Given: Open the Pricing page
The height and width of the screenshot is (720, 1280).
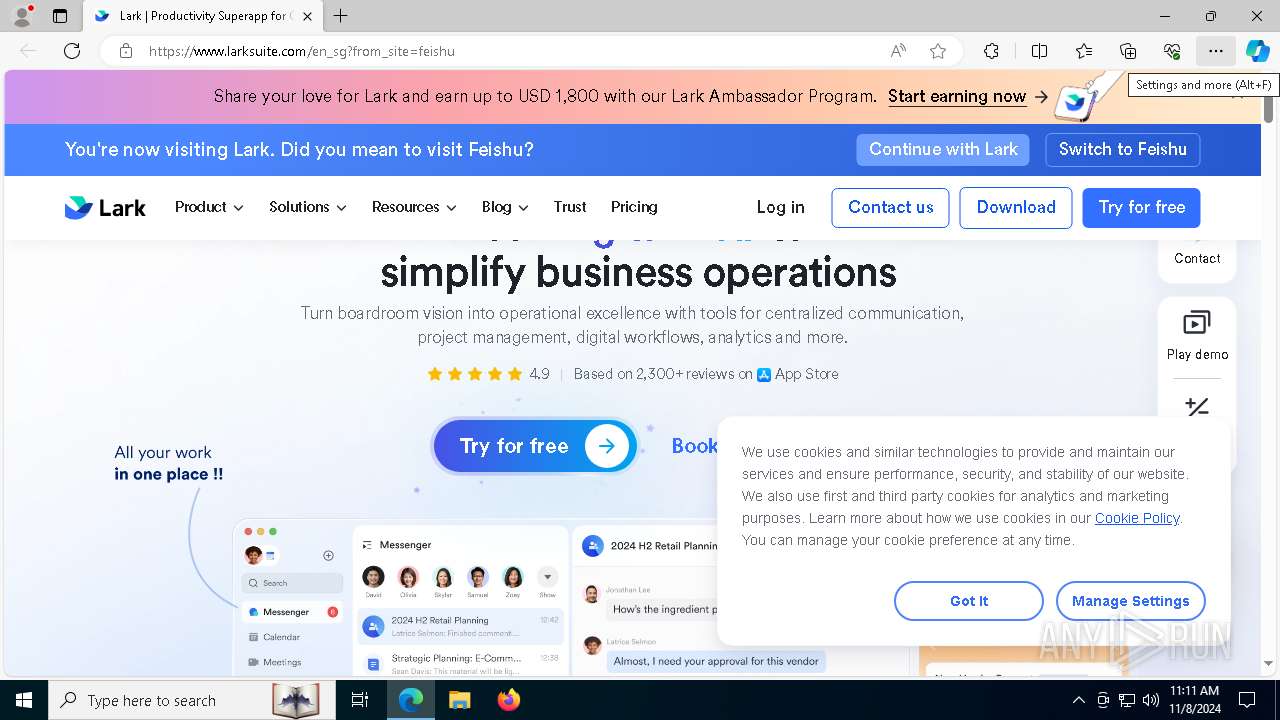Looking at the screenshot, I should 634,207.
